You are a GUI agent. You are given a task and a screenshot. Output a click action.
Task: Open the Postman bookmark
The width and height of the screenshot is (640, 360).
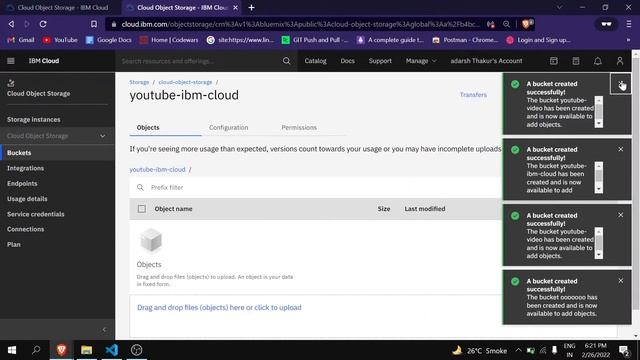click(x=465, y=40)
